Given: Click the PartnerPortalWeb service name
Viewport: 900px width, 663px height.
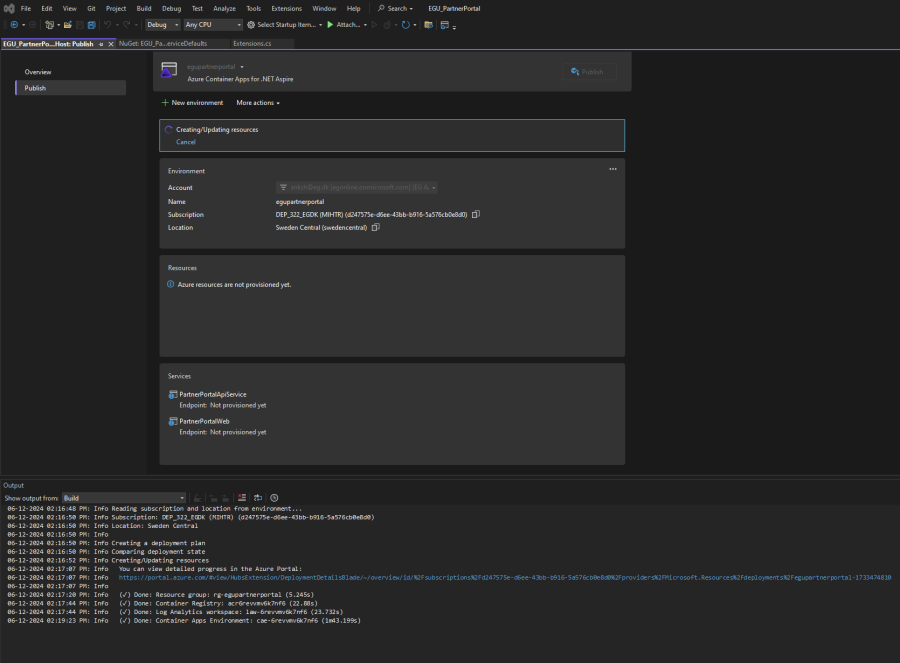Looking at the screenshot, I should point(204,421).
